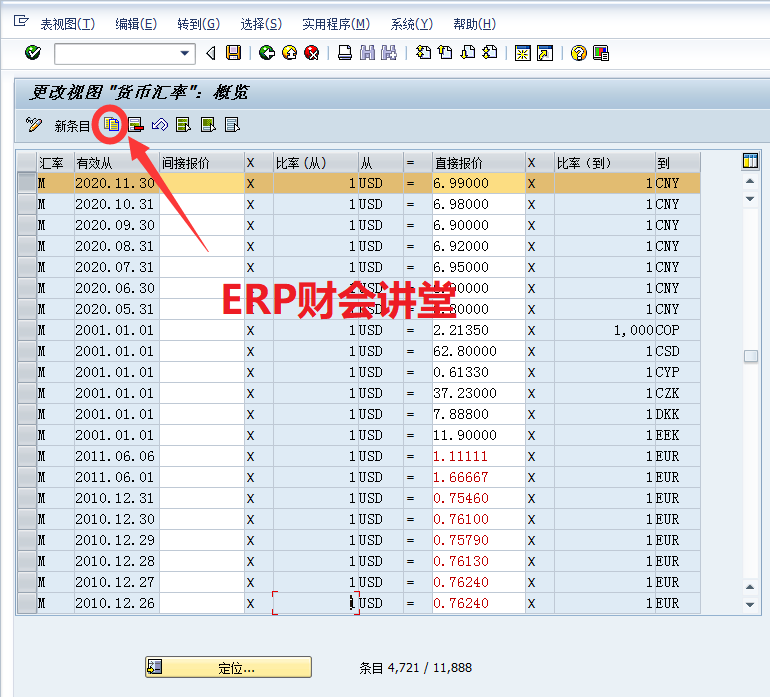Select row with date 2020.11.30
Viewport: 770px width, 697px height.
pos(26,183)
